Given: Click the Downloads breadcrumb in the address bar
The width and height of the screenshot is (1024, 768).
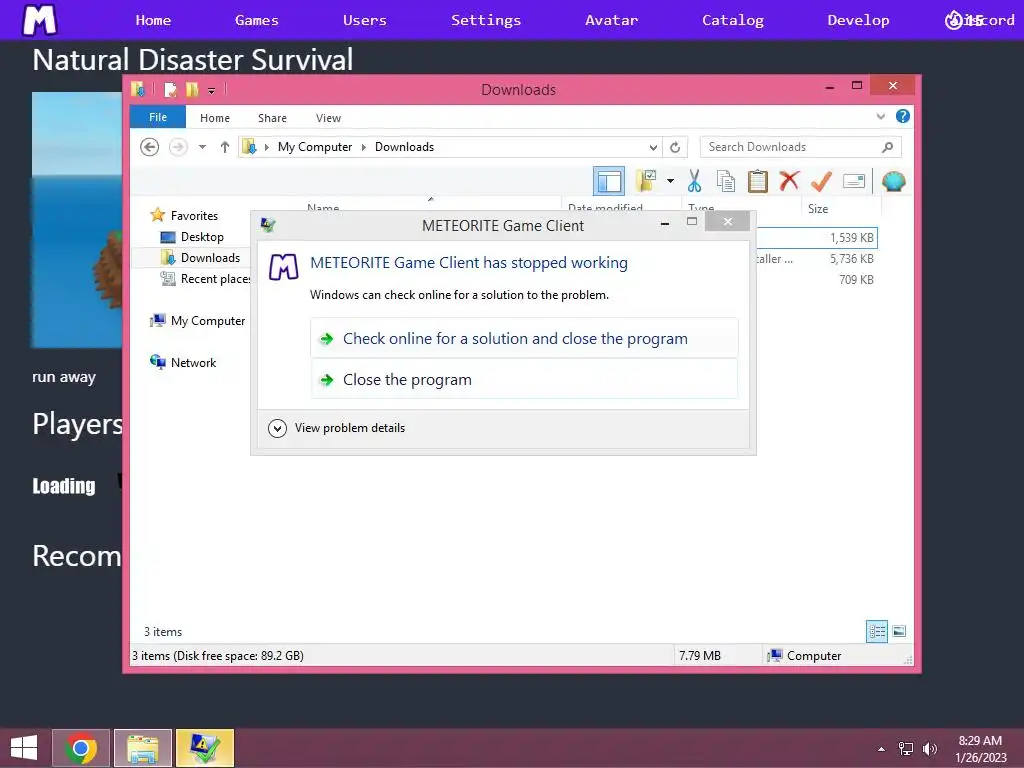Looking at the screenshot, I should point(404,147).
